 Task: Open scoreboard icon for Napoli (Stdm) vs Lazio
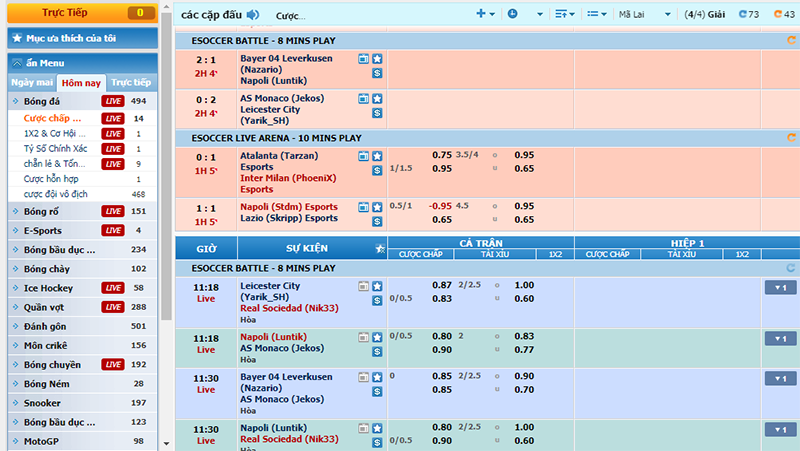[363, 207]
